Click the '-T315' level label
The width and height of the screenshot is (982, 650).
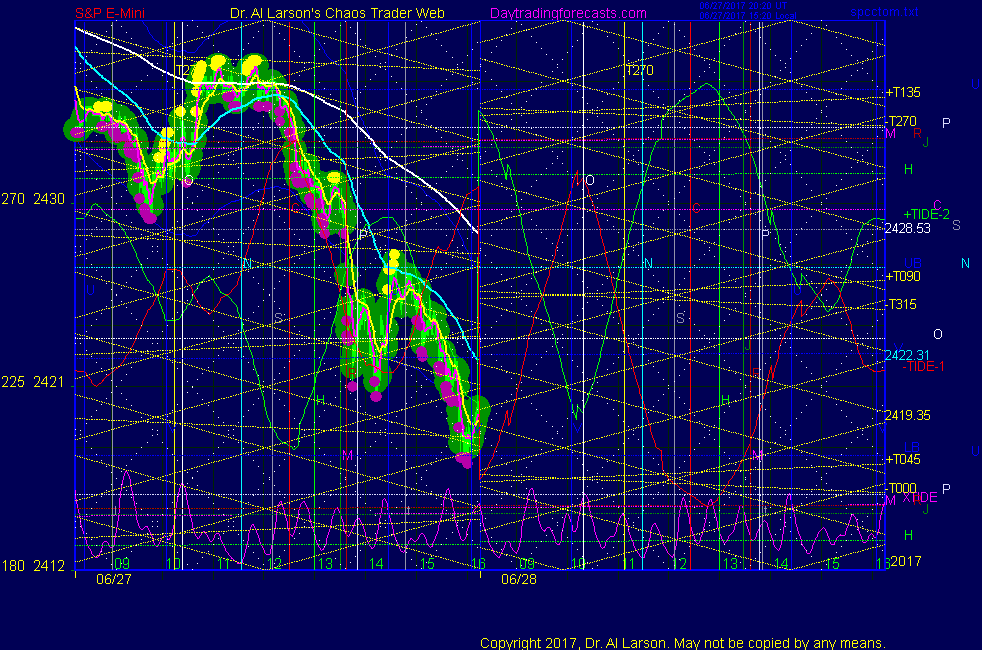[902, 304]
